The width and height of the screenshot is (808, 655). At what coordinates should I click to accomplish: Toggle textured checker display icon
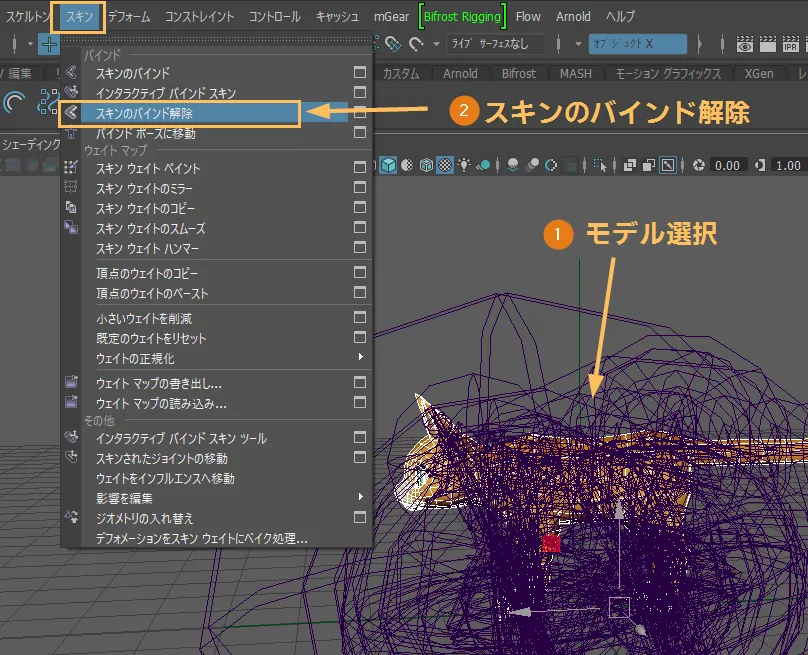(445, 165)
